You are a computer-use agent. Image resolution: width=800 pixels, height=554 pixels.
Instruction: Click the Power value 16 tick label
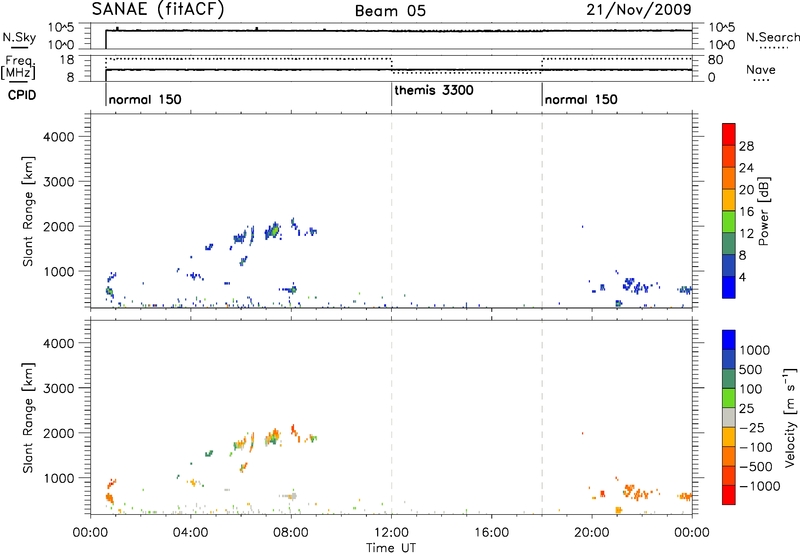coord(746,212)
